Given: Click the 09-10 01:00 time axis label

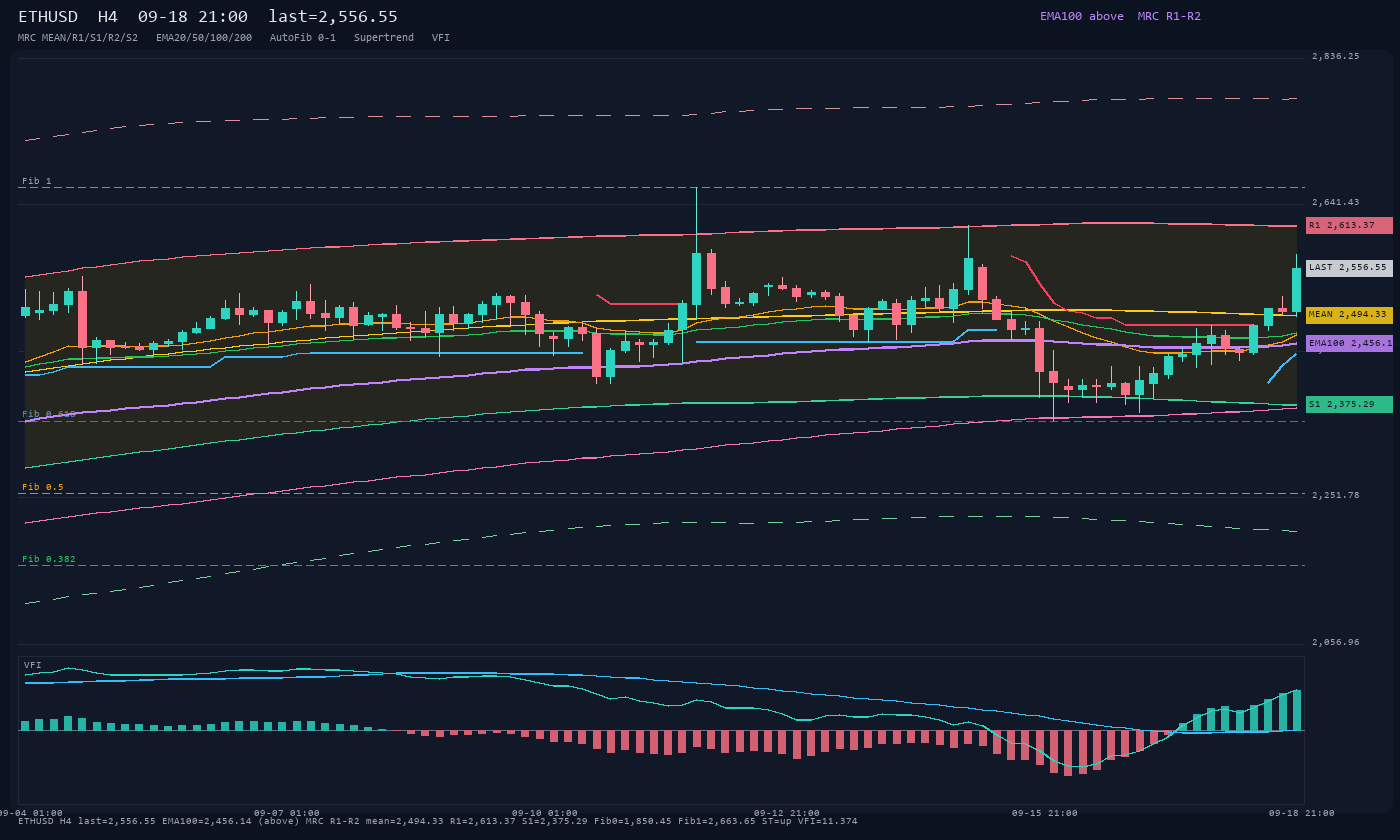Looking at the screenshot, I should [x=545, y=813].
